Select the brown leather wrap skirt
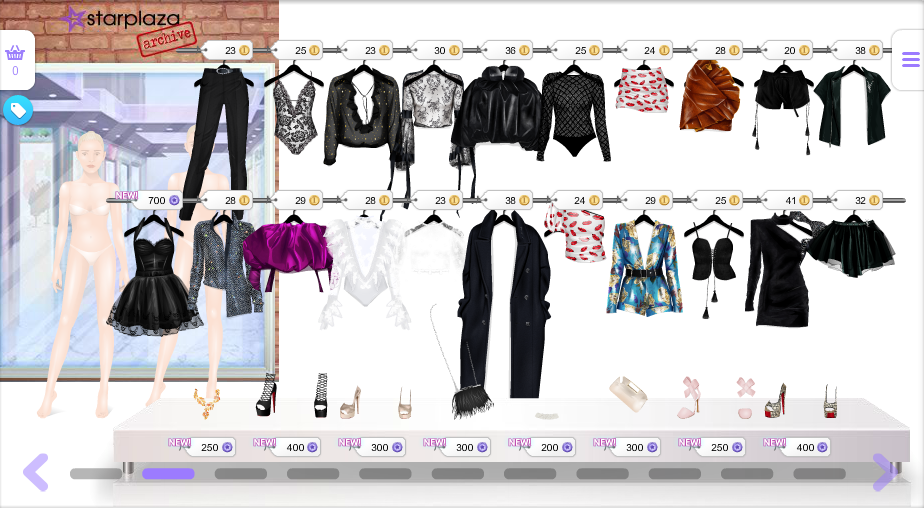This screenshot has height=508, width=924. (710, 96)
